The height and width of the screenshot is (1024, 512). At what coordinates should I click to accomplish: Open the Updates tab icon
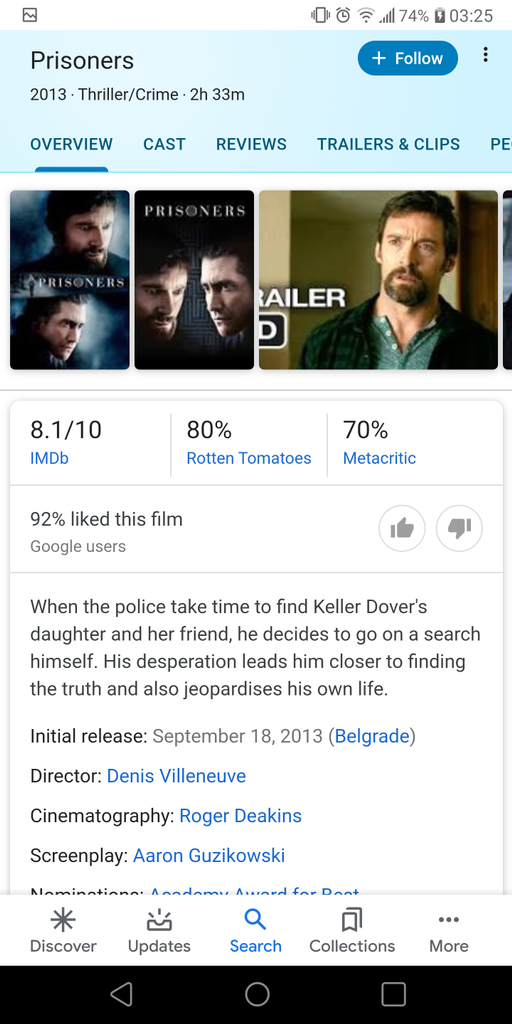pyautogui.click(x=159, y=920)
